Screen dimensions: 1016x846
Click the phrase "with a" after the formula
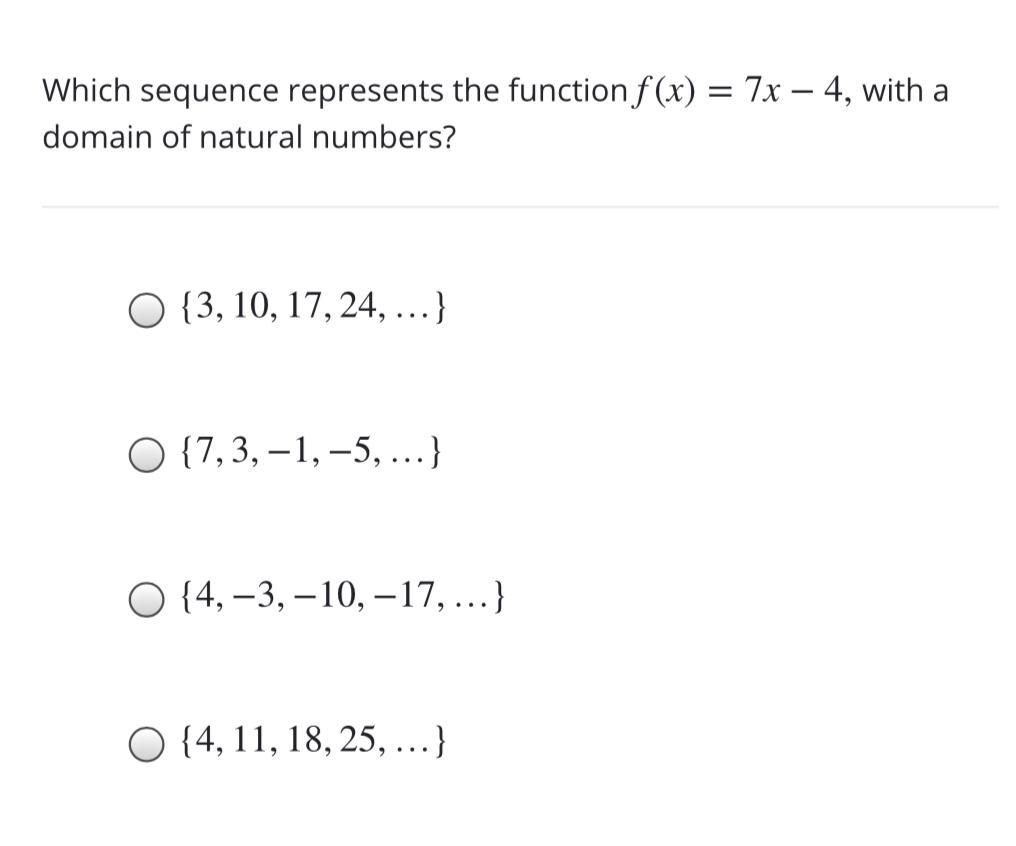[x=905, y=92]
